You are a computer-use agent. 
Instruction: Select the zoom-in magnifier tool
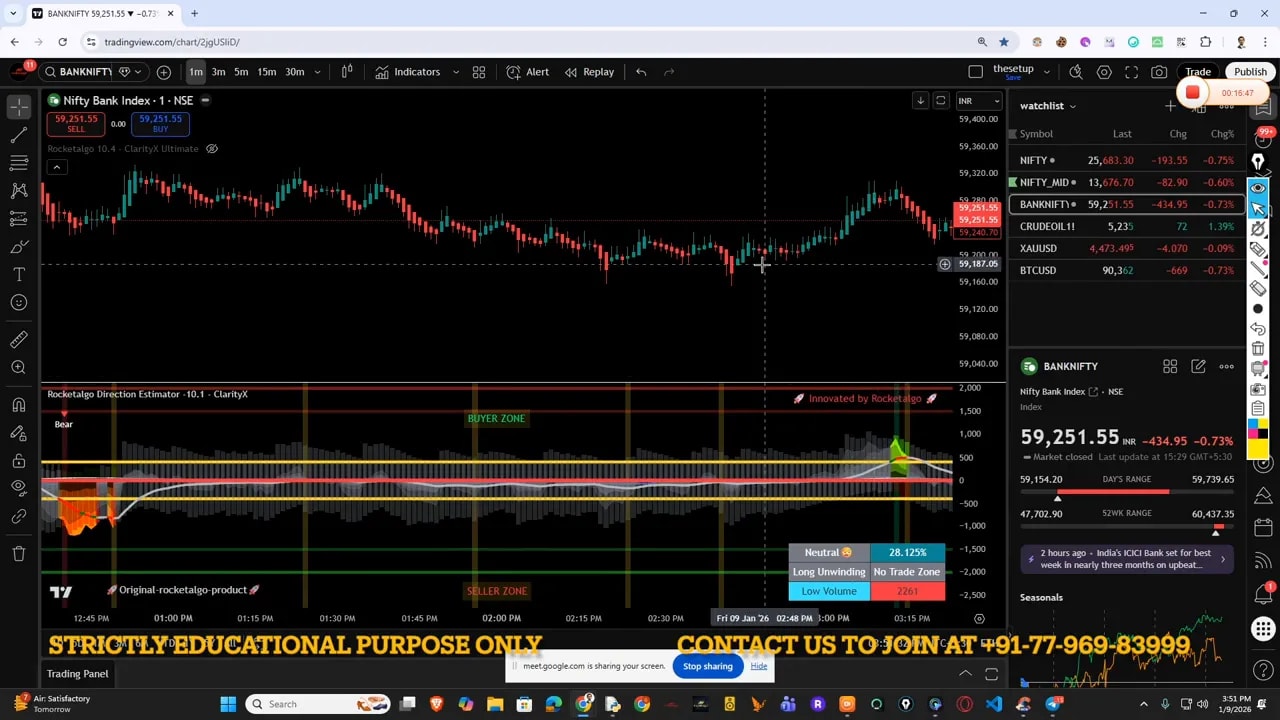(x=19, y=367)
